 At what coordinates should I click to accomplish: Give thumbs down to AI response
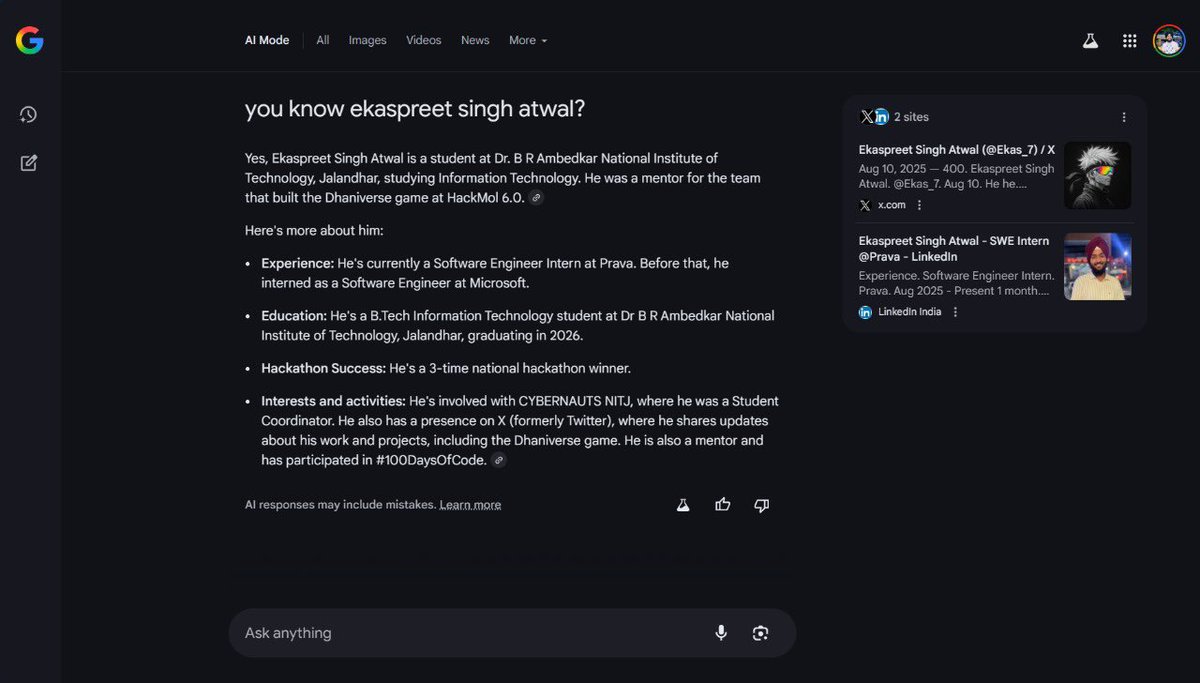click(x=762, y=505)
